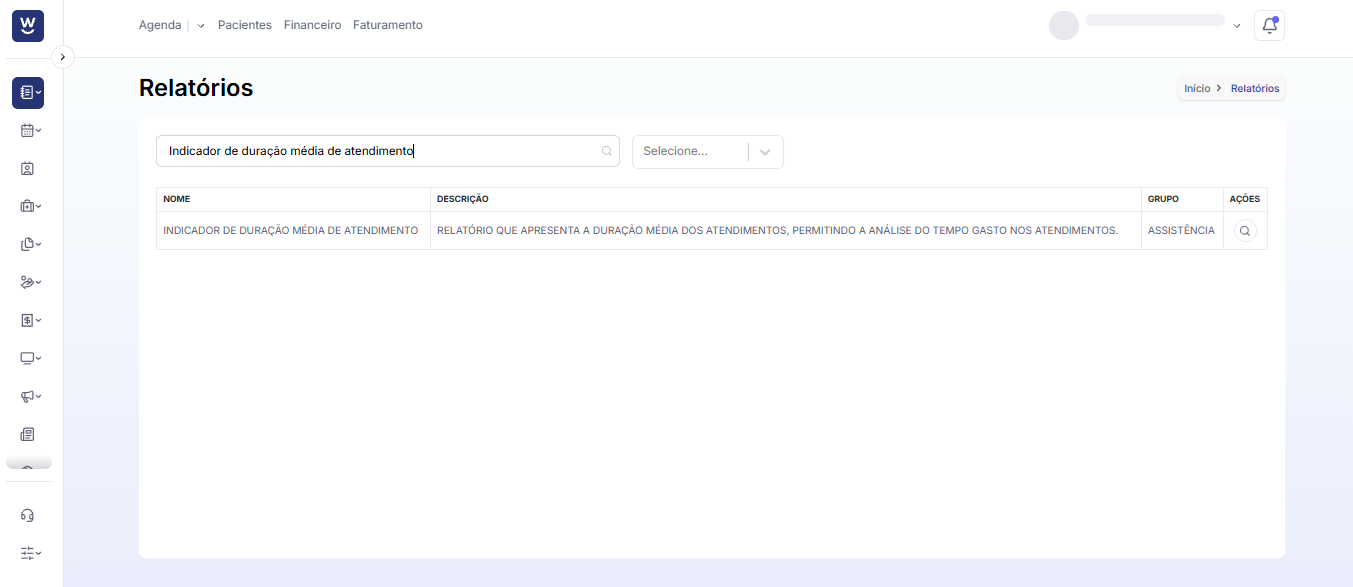Screen dimensions: 1353x587
Task: Go to Pacientes menu
Action: (245, 25)
